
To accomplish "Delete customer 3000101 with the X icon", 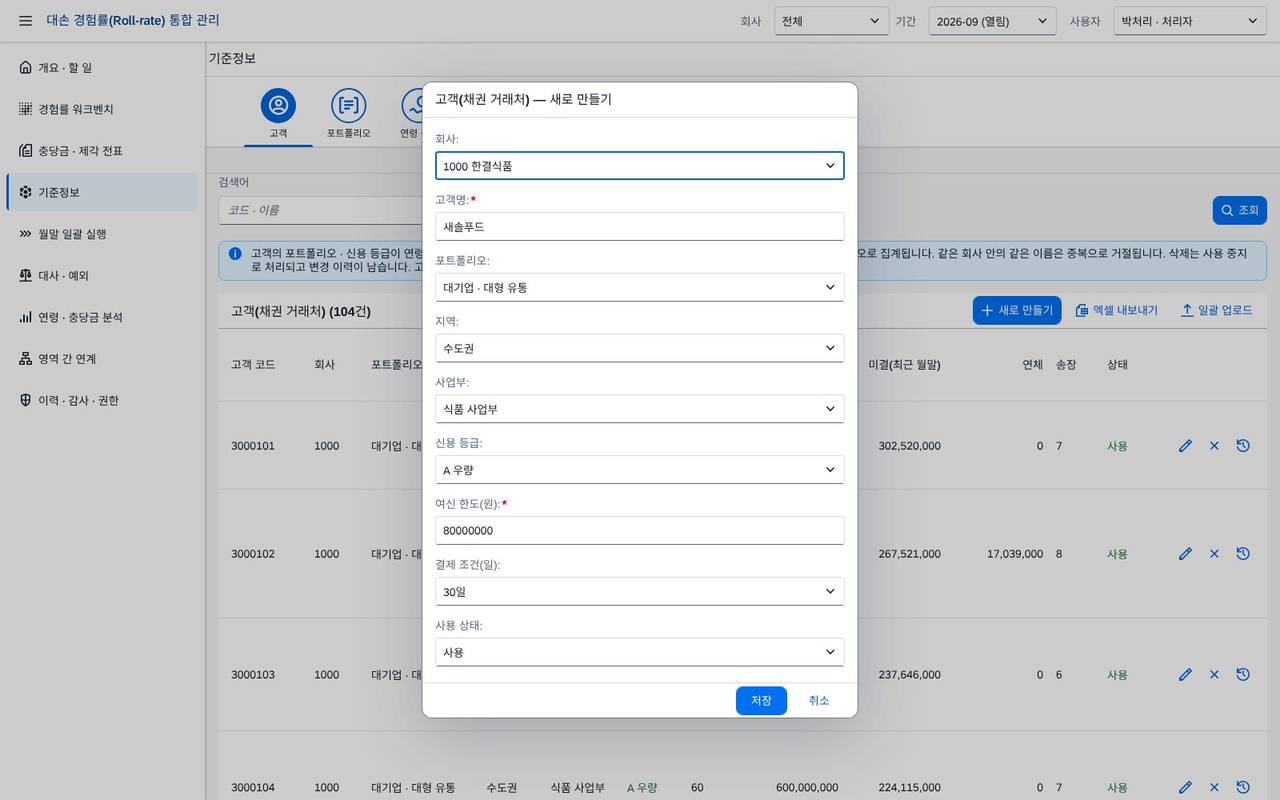I will coord(1214,446).
